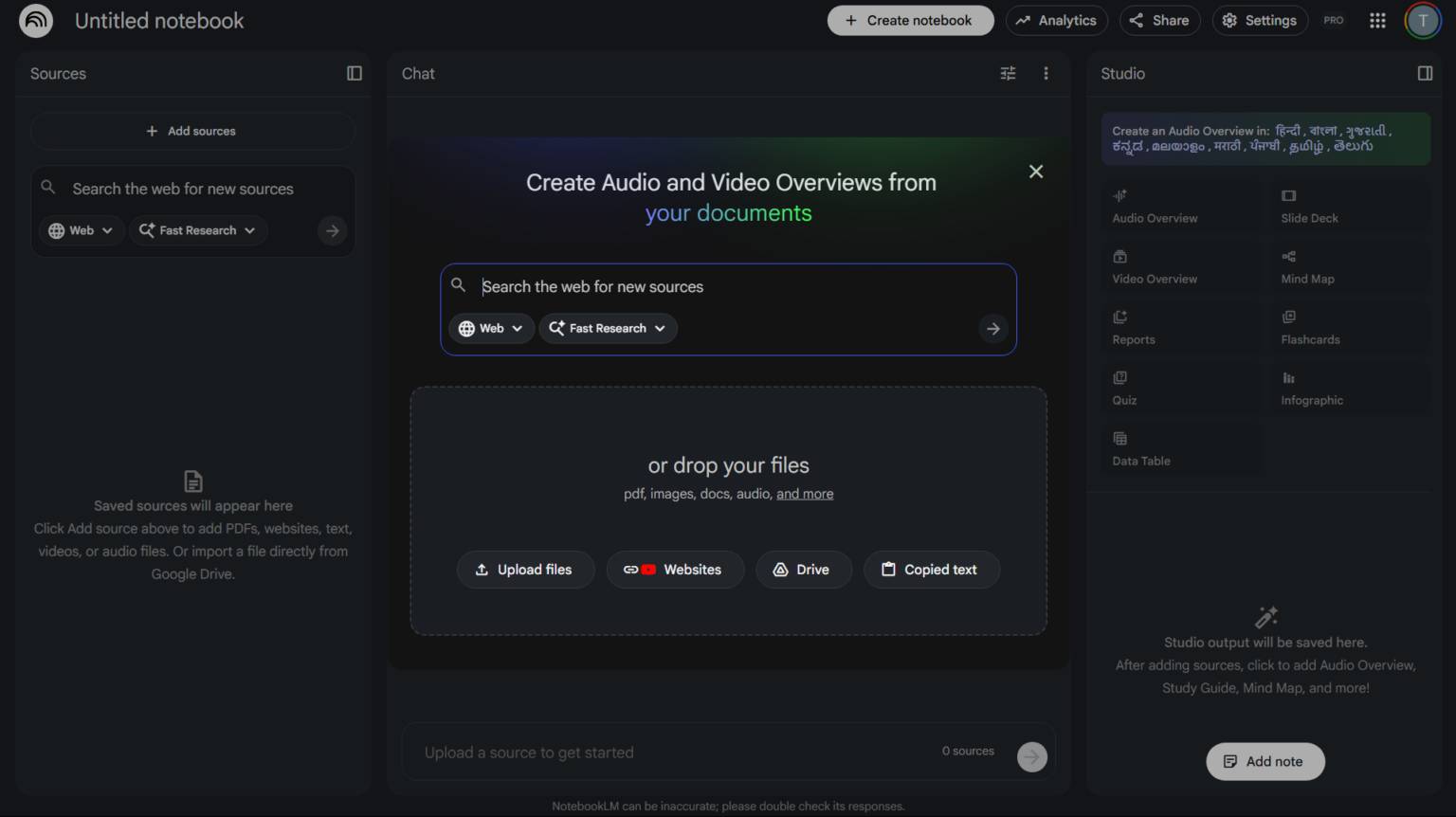Image resolution: width=1456 pixels, height=817 pixels.
Task: Follow the 'and more' link
Action: tap(805, 494)
